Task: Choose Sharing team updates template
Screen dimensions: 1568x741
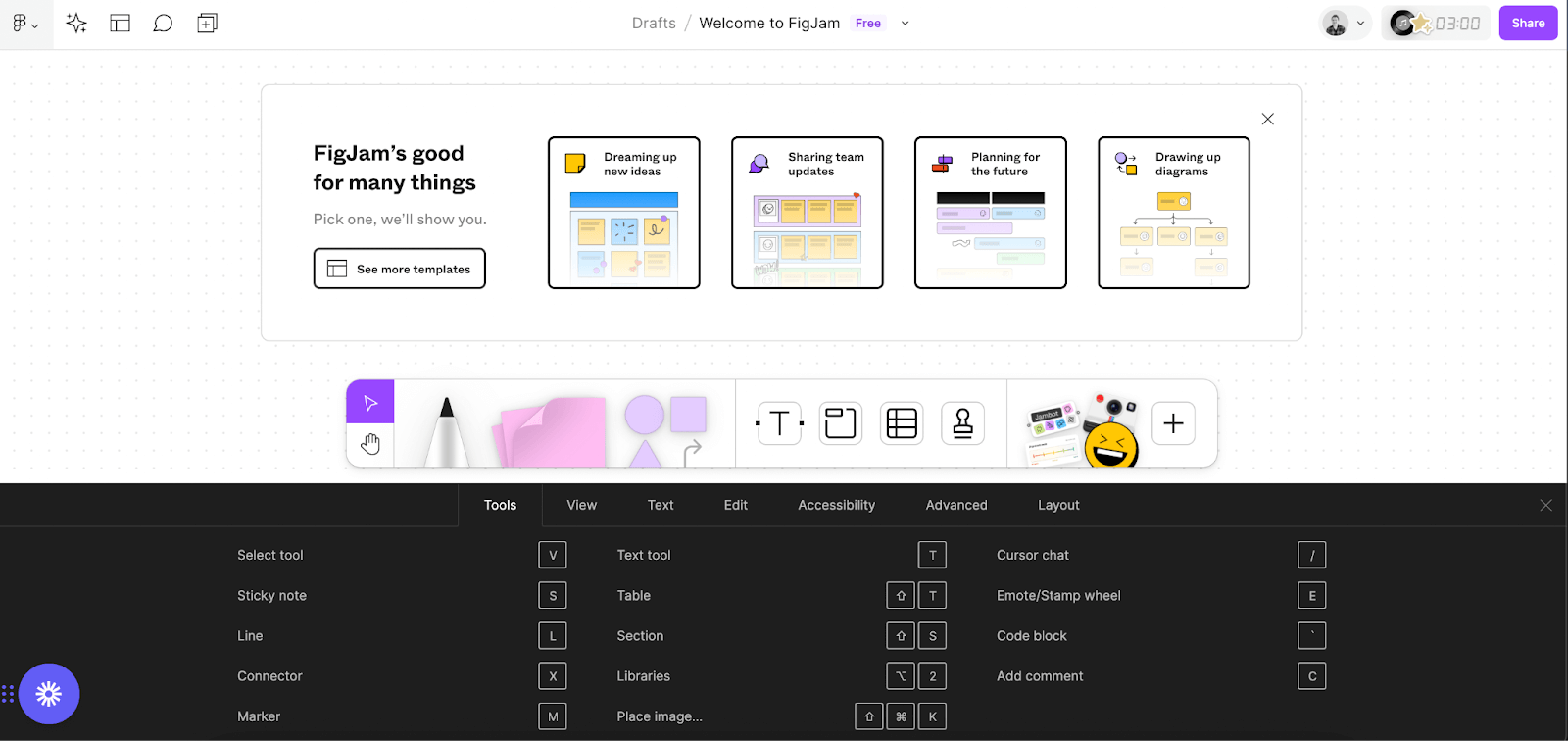Action: 808,213
